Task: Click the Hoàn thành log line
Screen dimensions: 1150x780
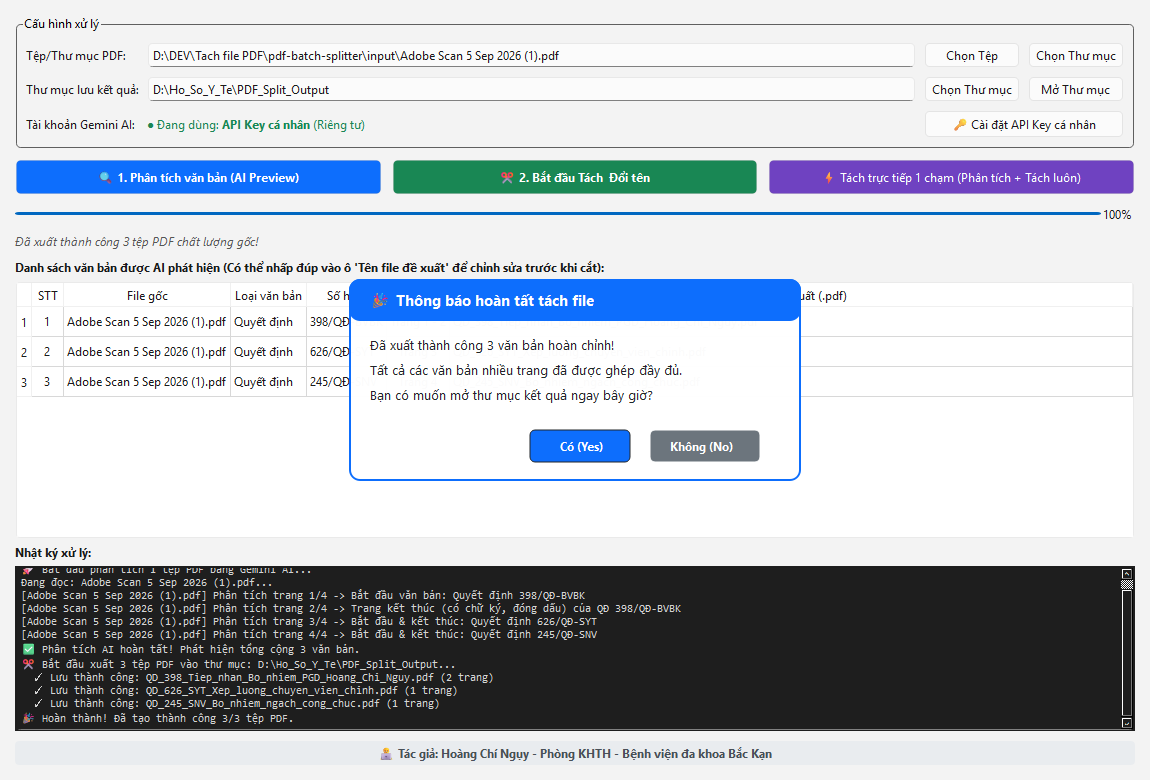Action: (x=158, y=718)
